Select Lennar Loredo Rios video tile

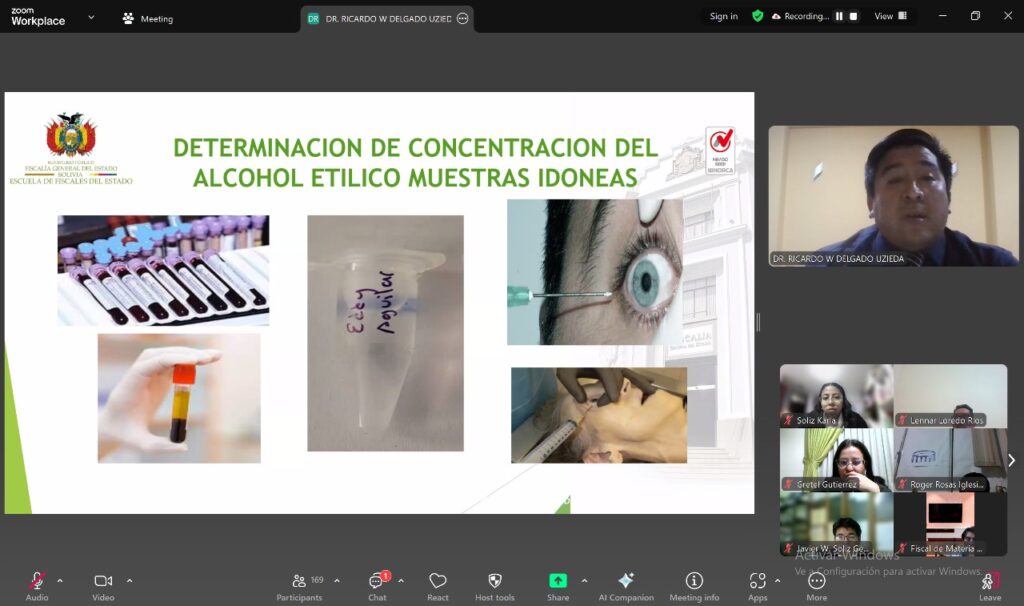click(x=950, y=396)
